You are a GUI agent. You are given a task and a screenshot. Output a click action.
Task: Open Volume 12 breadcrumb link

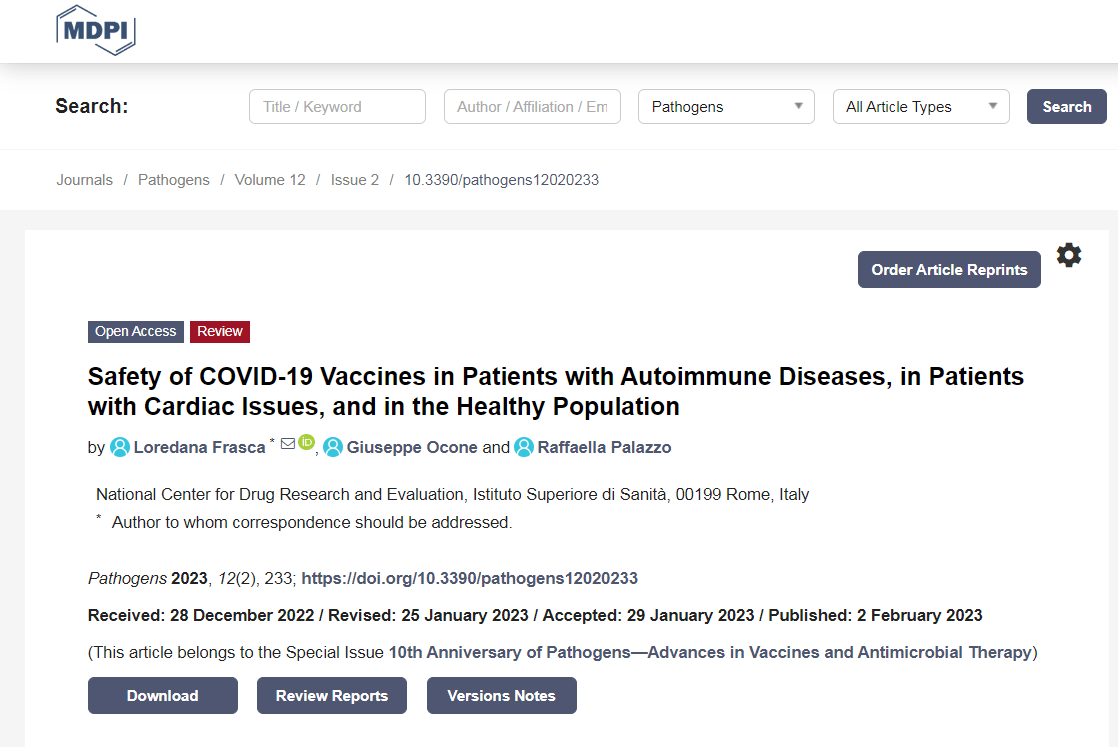point(270,180)
